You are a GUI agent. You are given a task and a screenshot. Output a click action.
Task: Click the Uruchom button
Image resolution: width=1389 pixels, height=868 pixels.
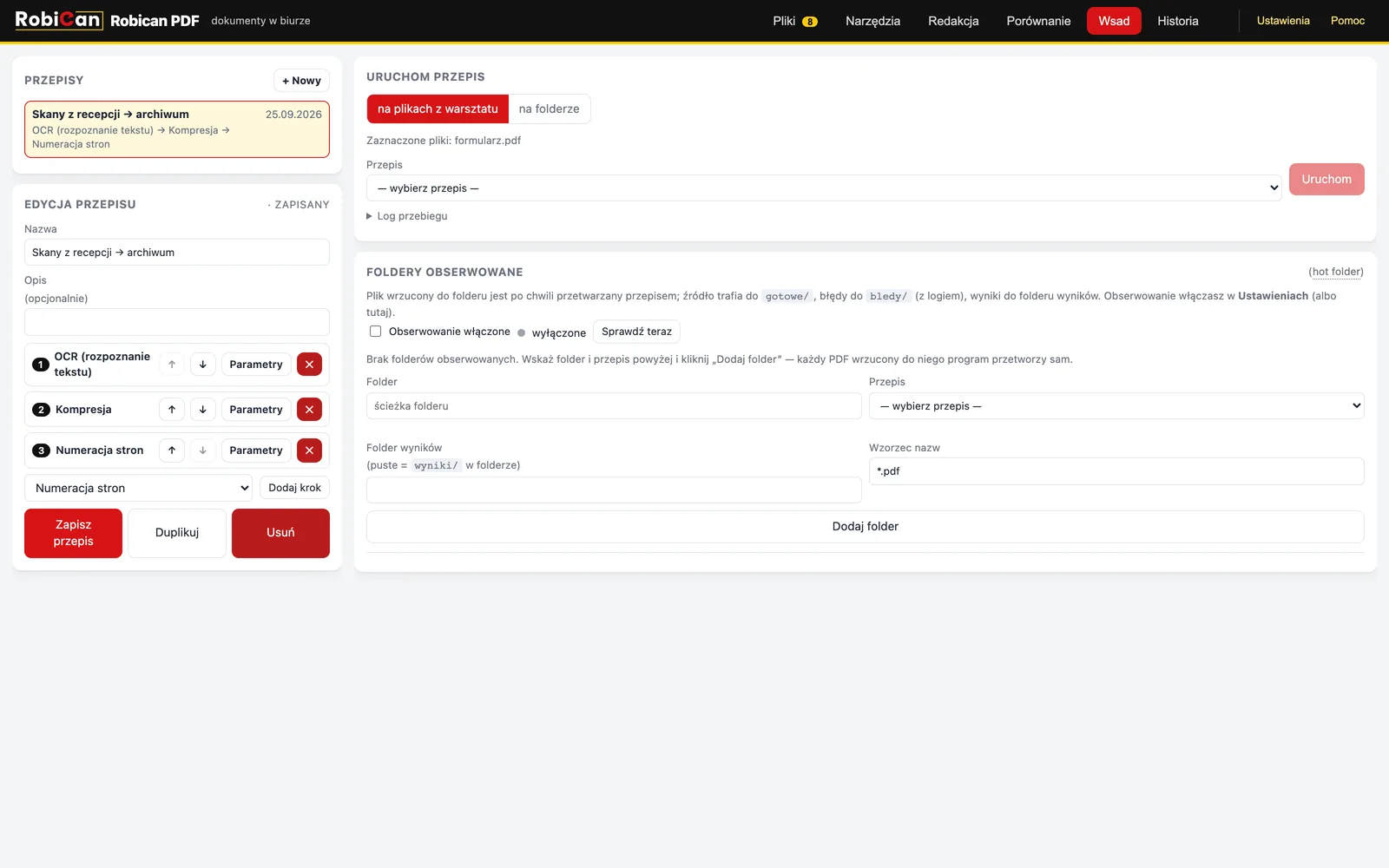[1326, 179]
